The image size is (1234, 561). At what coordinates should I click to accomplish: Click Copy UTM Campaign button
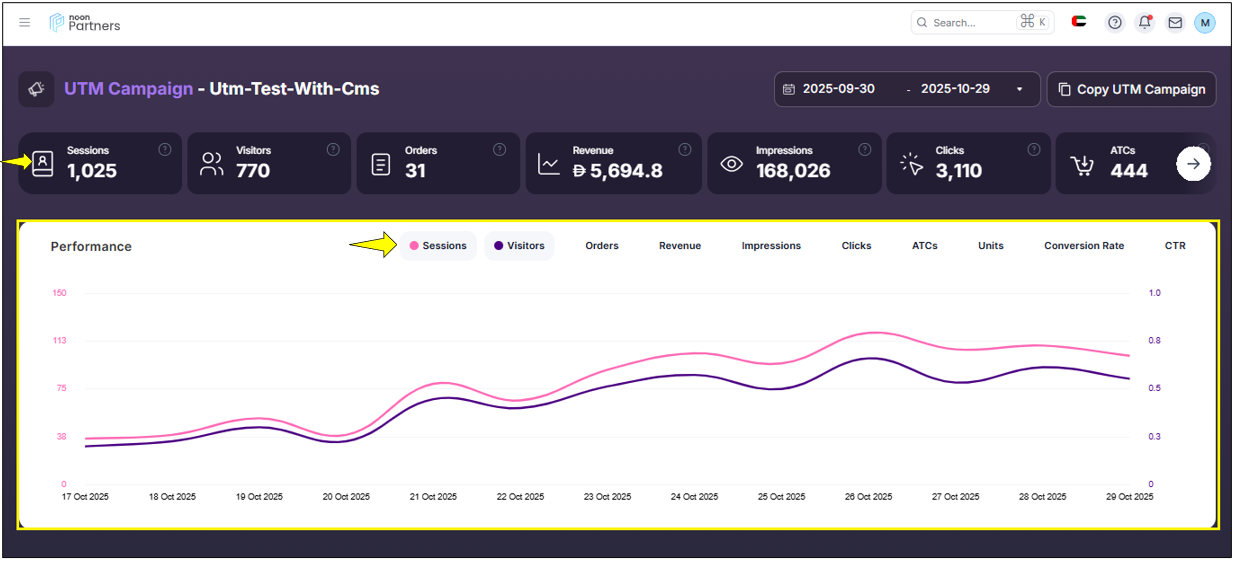pos(1131,89)
